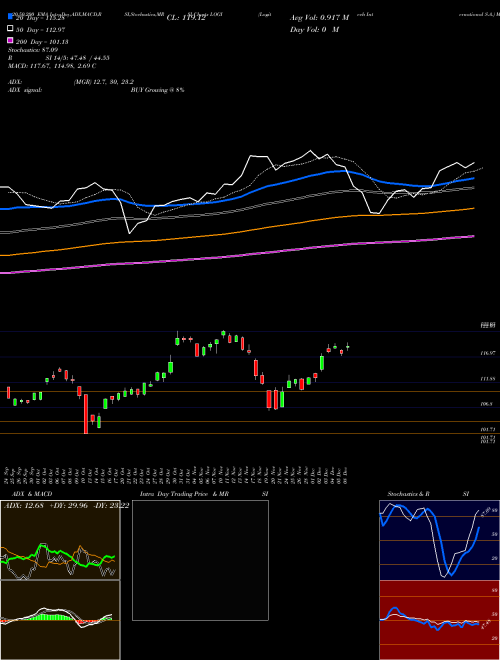Click the 'Avg Vol: 0.917 M' label
Viewport: 500px width, 660px height.
(319, 18)
